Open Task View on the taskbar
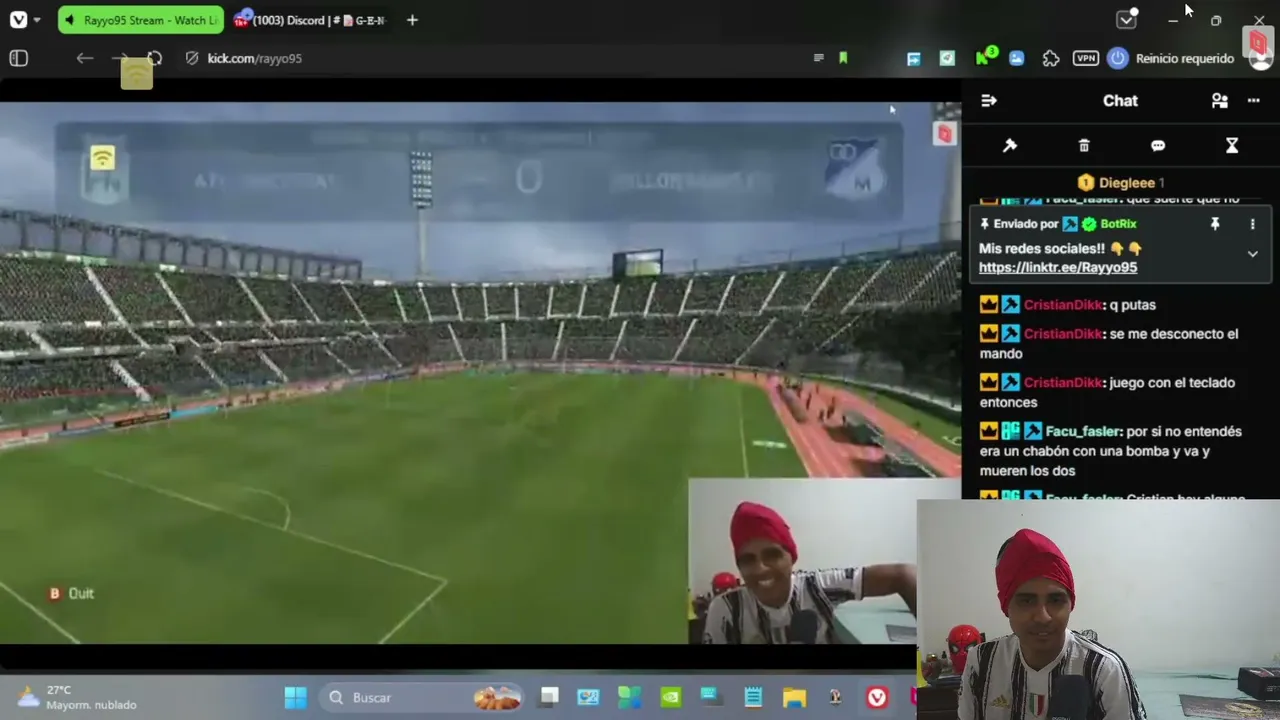The image size is (1280, 720). pyautogui.click(x=549, y=697)
